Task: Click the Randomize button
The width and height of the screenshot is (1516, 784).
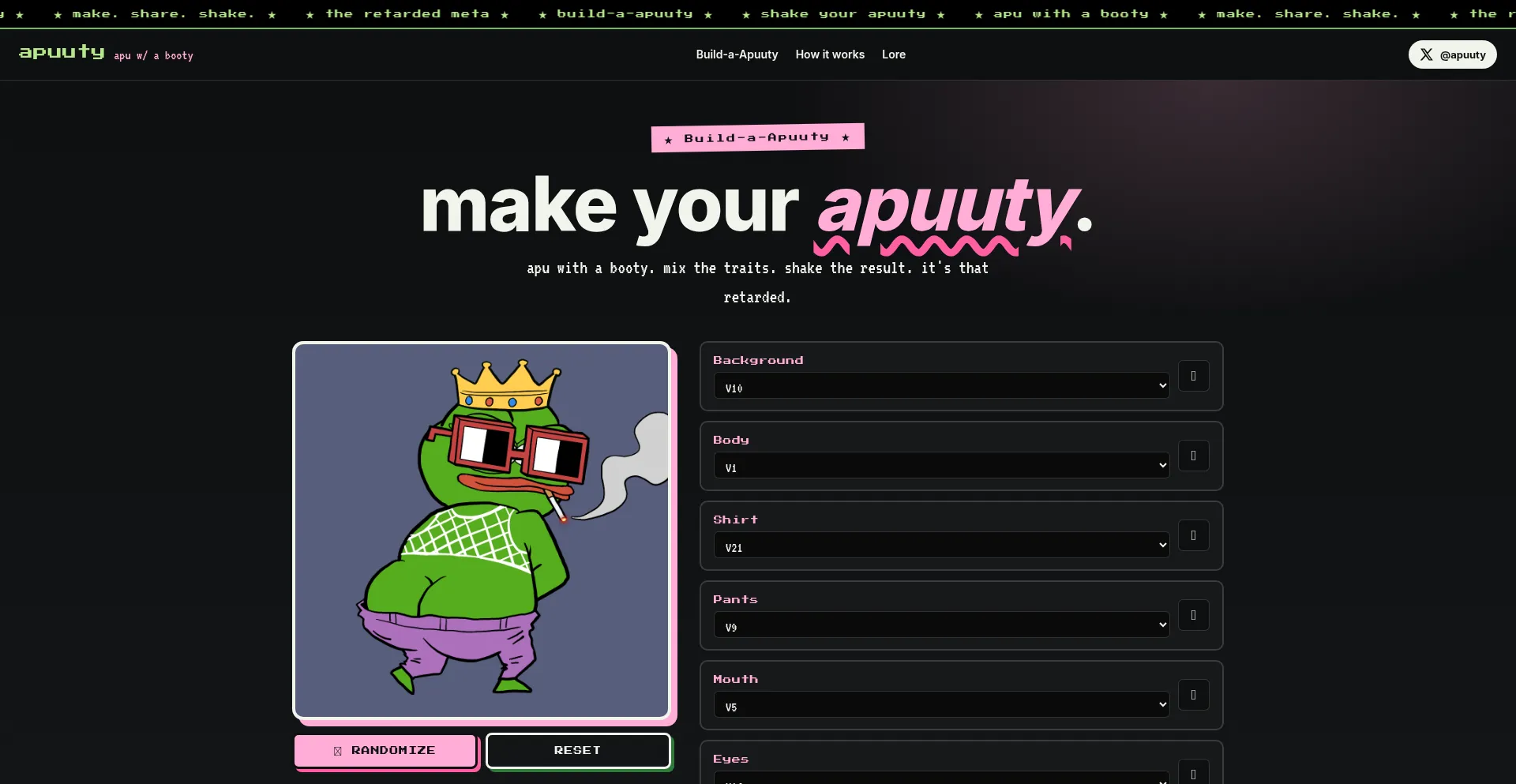Action: tap(385, 751)
